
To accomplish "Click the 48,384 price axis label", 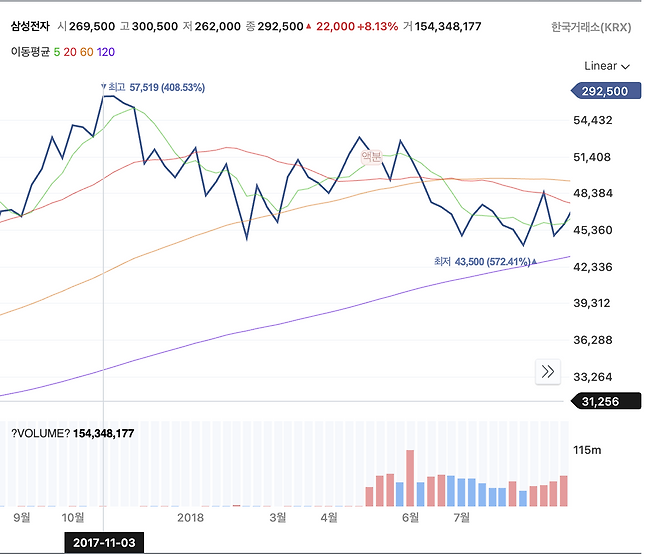I will click(593, 194).
